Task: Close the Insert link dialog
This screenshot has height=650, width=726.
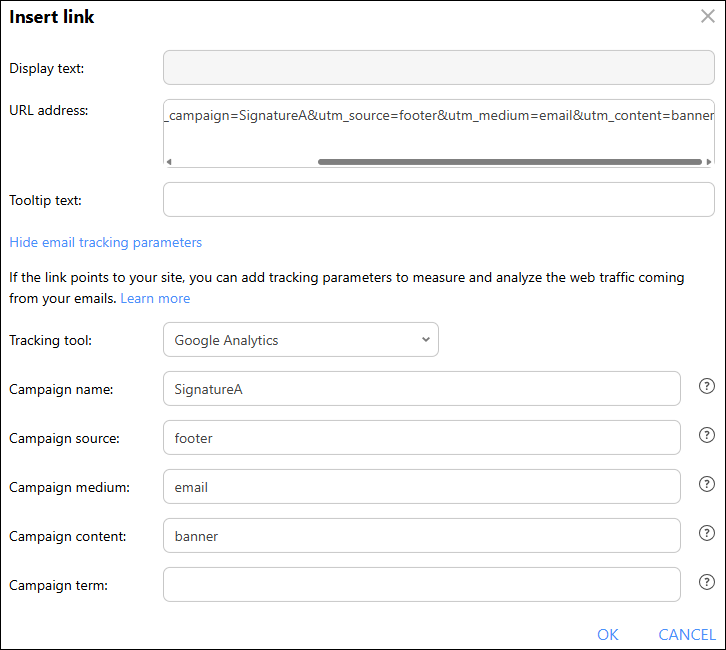Action: [707, 16]
